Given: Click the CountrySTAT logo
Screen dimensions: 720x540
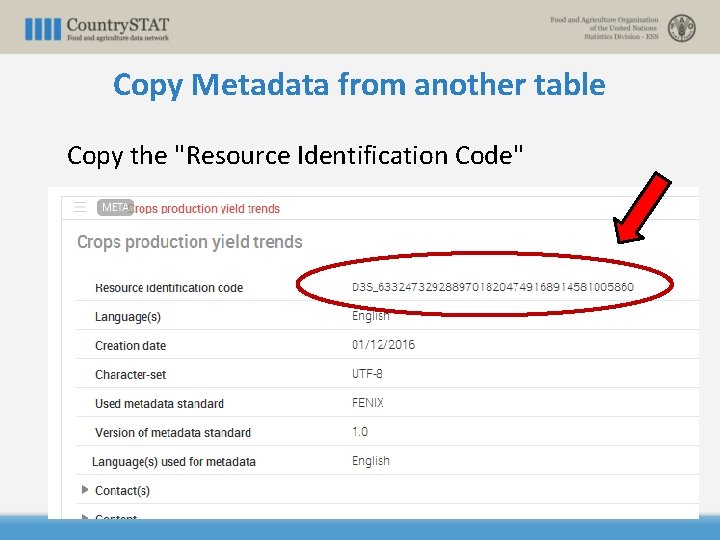Looking at the screenshot, I should (97, 28).
